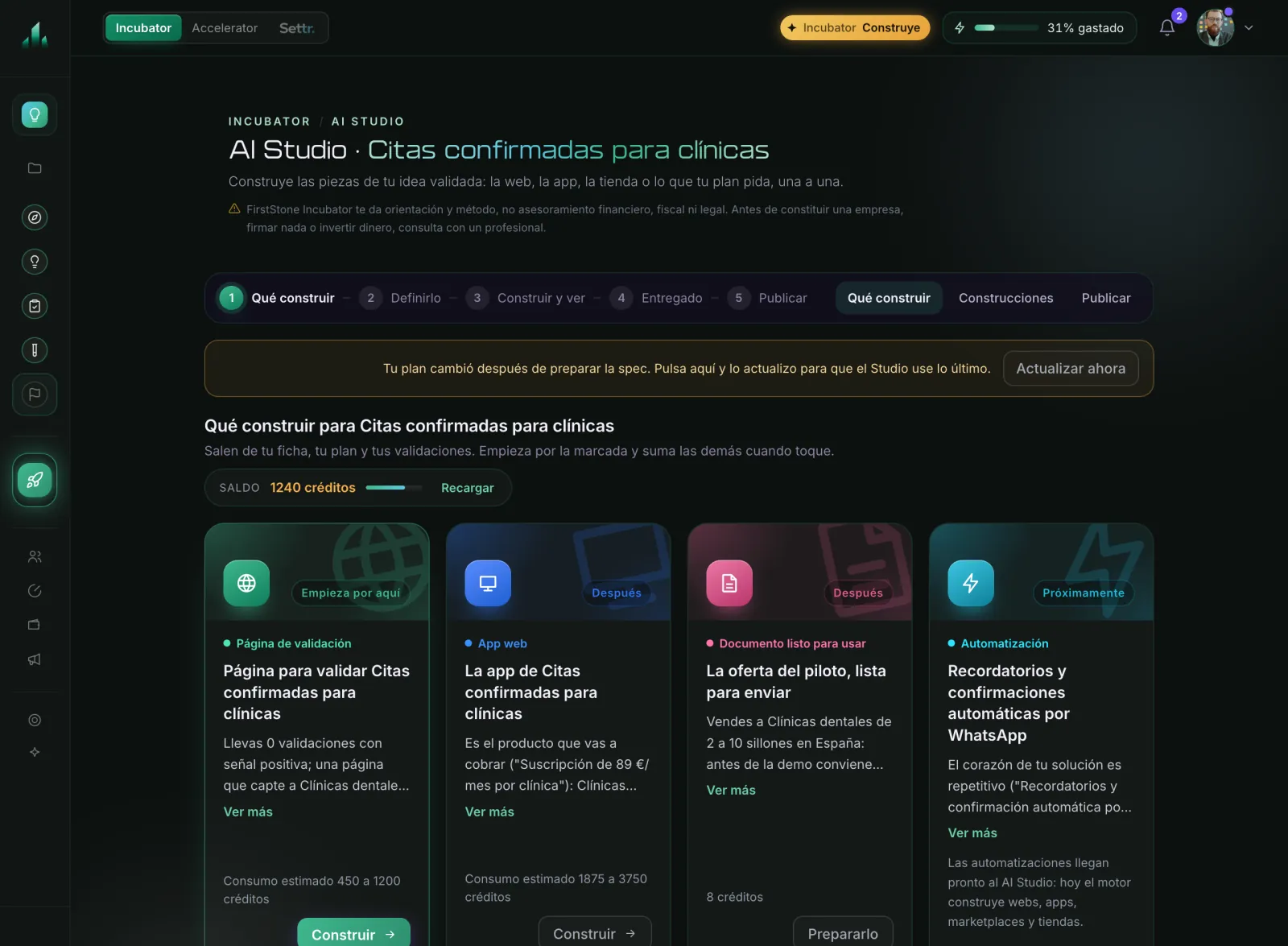Open the flag milestone icon

[35, 395]
